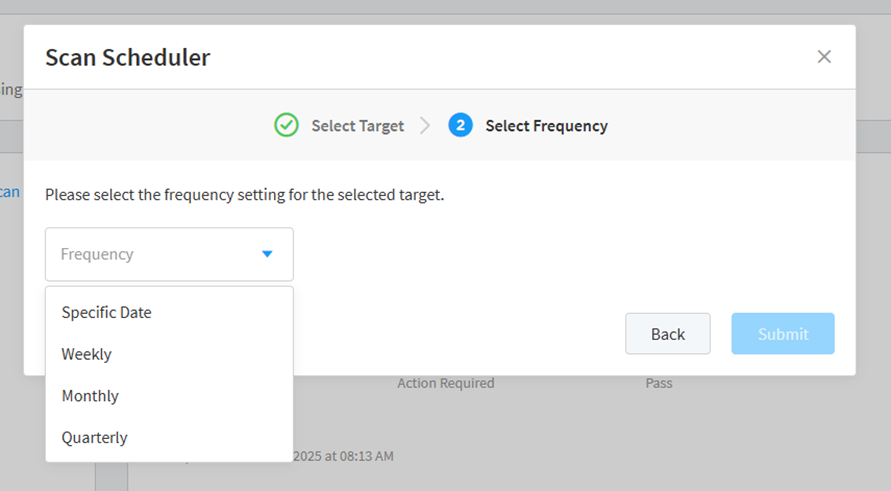Click the blue step 2 badge
The width and height of the screenshot is (891, 491).
pos(460,125)
